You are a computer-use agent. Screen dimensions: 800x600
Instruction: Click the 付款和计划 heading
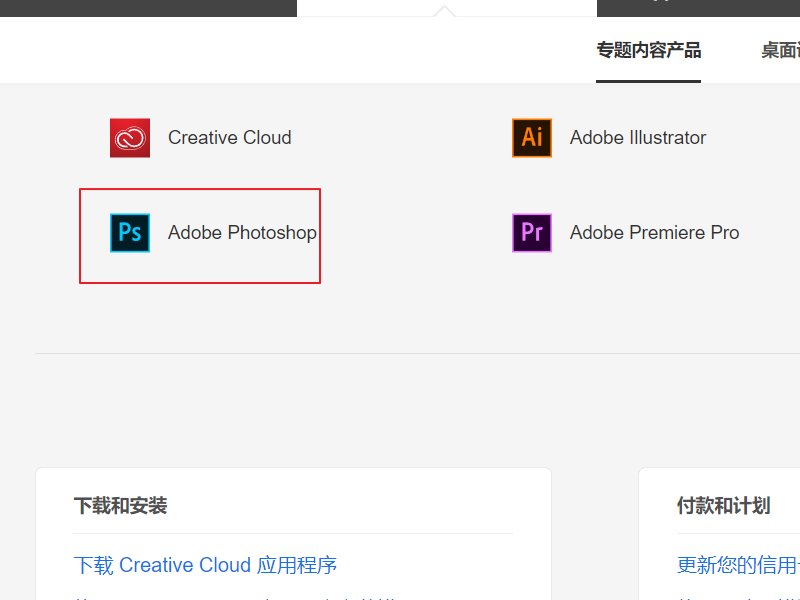723,506
